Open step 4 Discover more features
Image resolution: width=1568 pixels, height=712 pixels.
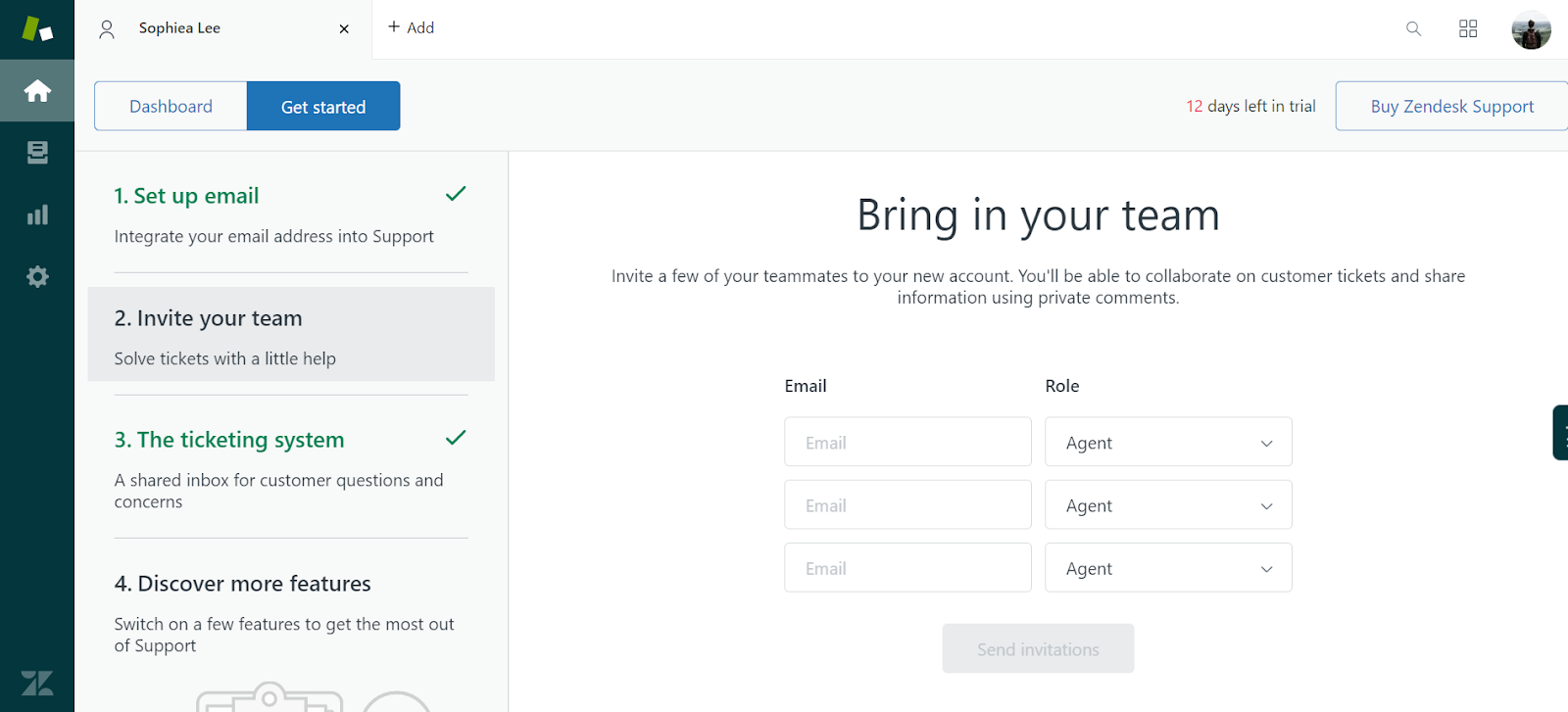(243, 584)
